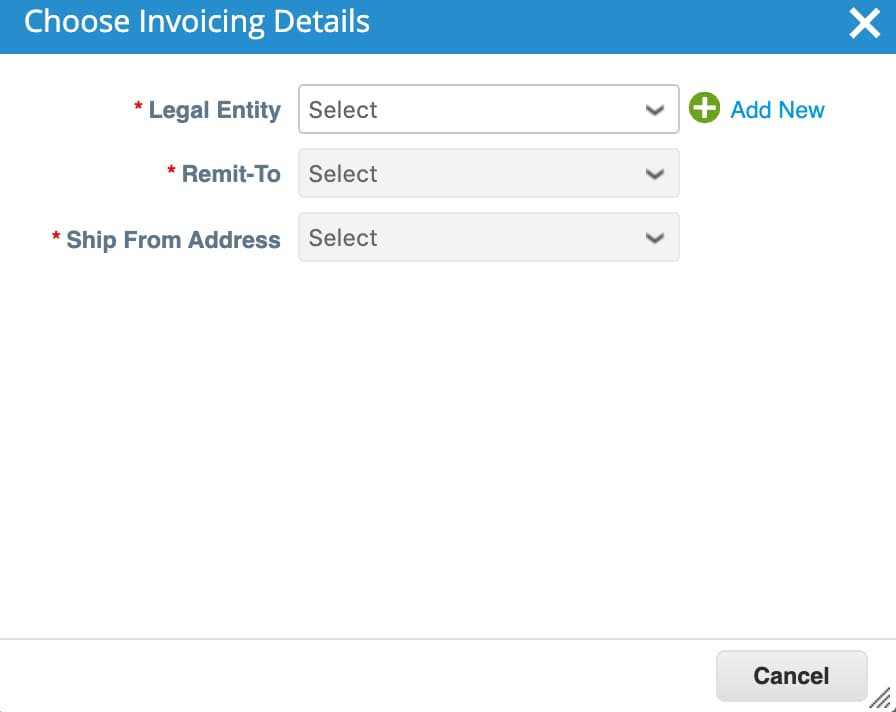
Task: Open the Ship From Address selector
Action: click(x=488, y=238)
